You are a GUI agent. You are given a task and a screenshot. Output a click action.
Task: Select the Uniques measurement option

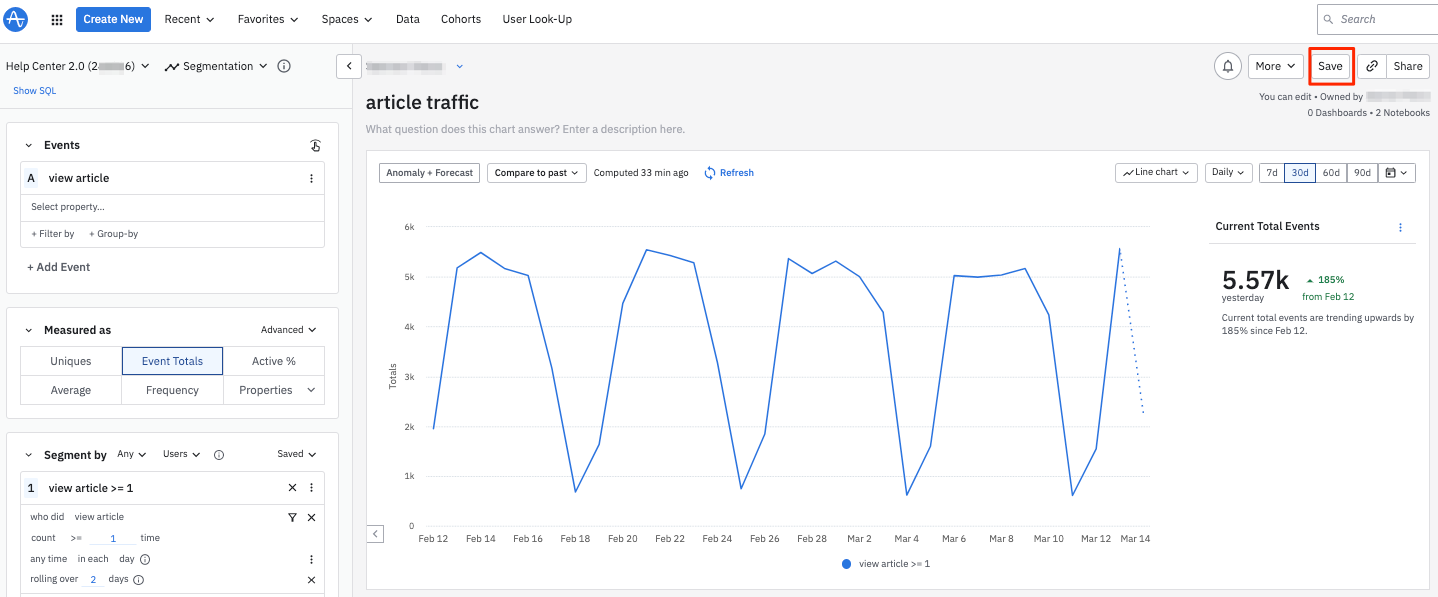click(71, 361)
